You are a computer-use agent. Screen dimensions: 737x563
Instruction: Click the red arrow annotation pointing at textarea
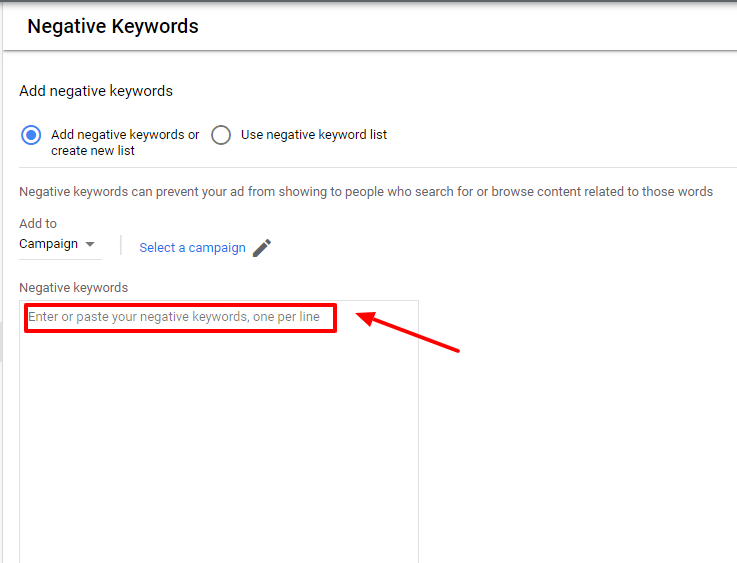point(408,332)
